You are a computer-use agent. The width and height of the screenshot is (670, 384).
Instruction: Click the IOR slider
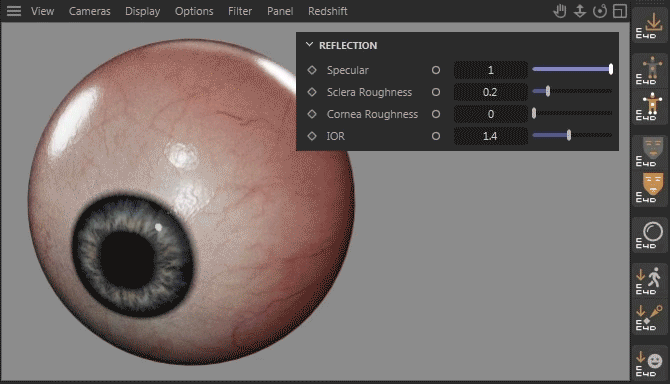pyautogui.click(x=572, y=135)
